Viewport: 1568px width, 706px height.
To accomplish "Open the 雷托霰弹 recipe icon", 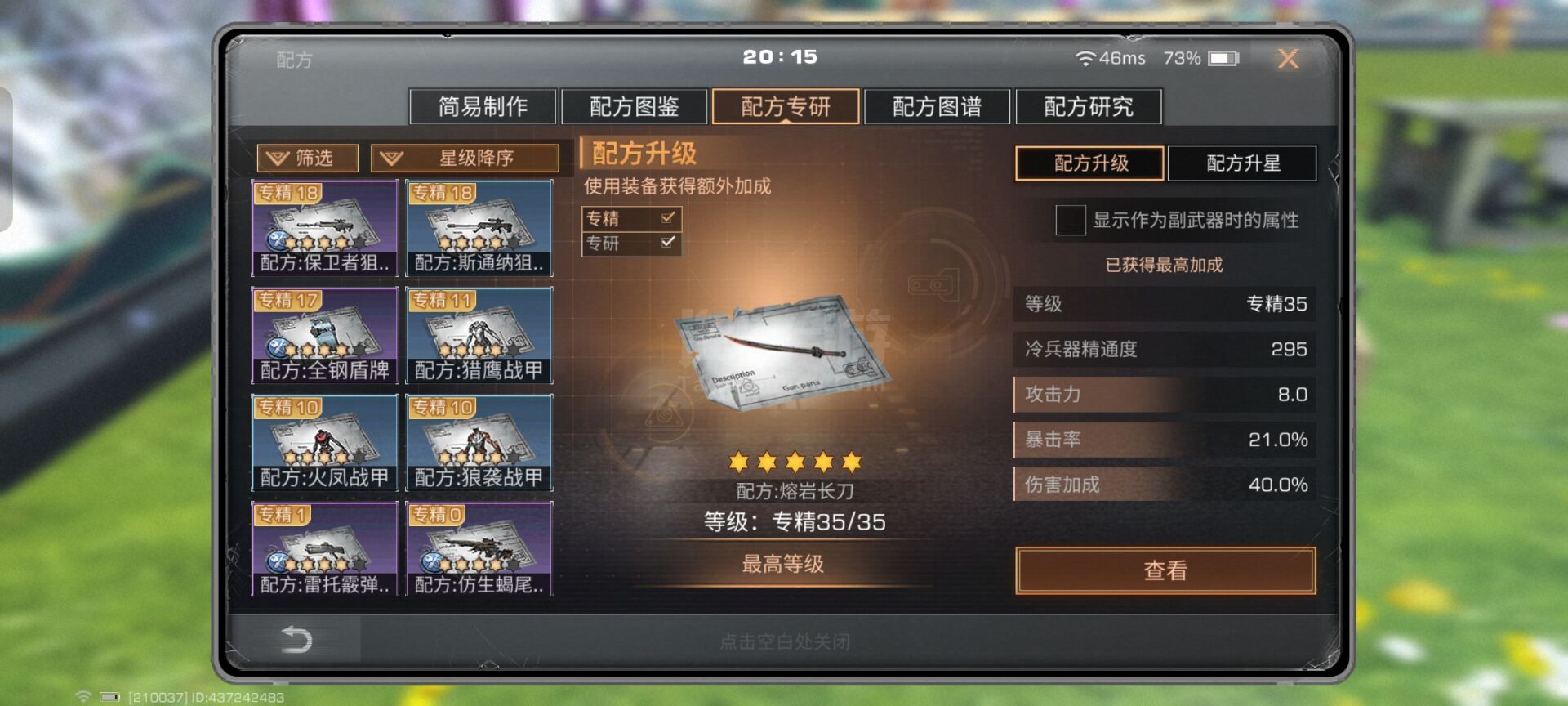I will [x=325, y=548].
